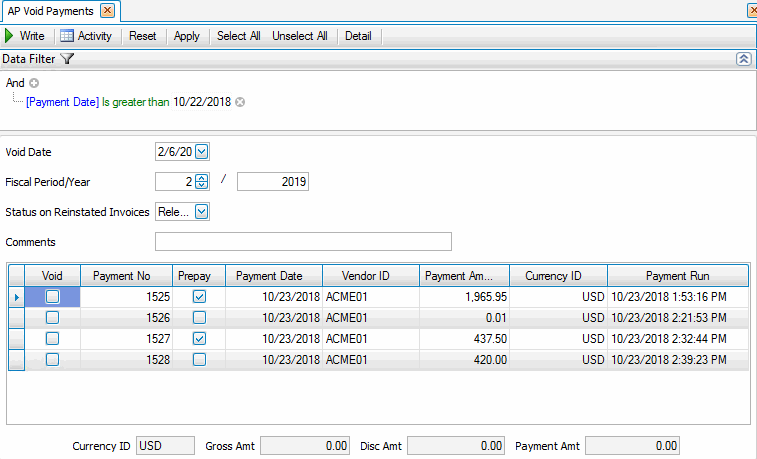
Task: Click the Data Filter funnel icon
Action: [x=67, y=59]
